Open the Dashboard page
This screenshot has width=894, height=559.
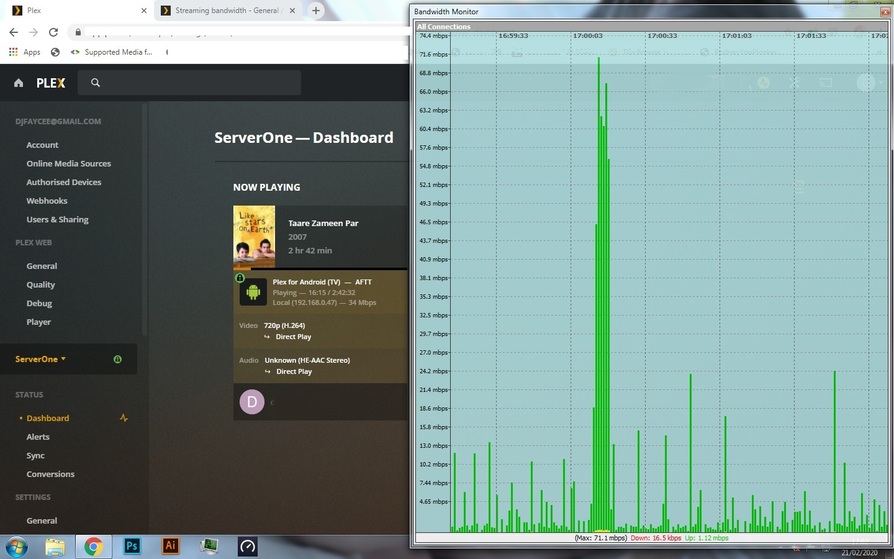click(47, 418)
